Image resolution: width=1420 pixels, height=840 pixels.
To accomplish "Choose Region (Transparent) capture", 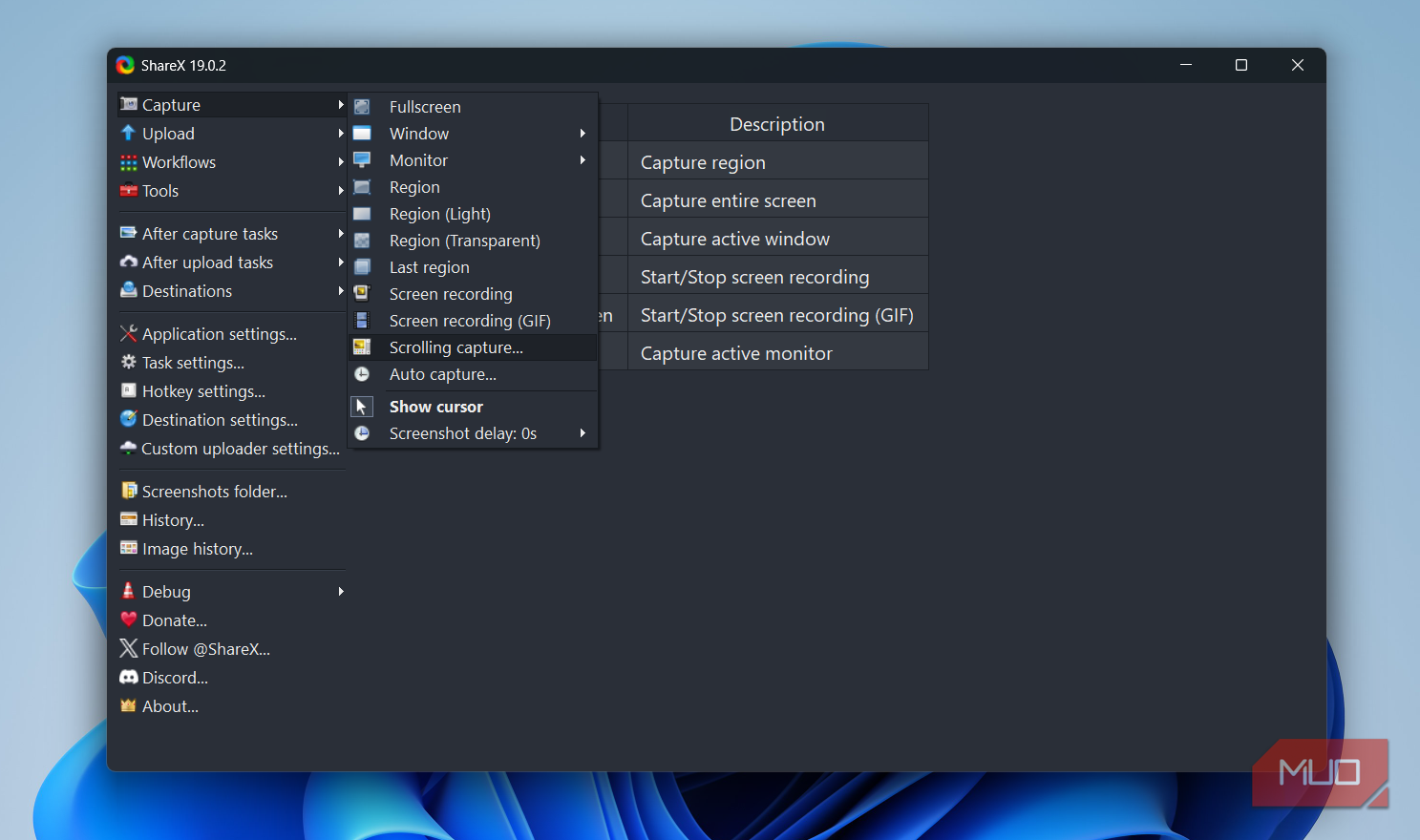I will click(474, 241).
